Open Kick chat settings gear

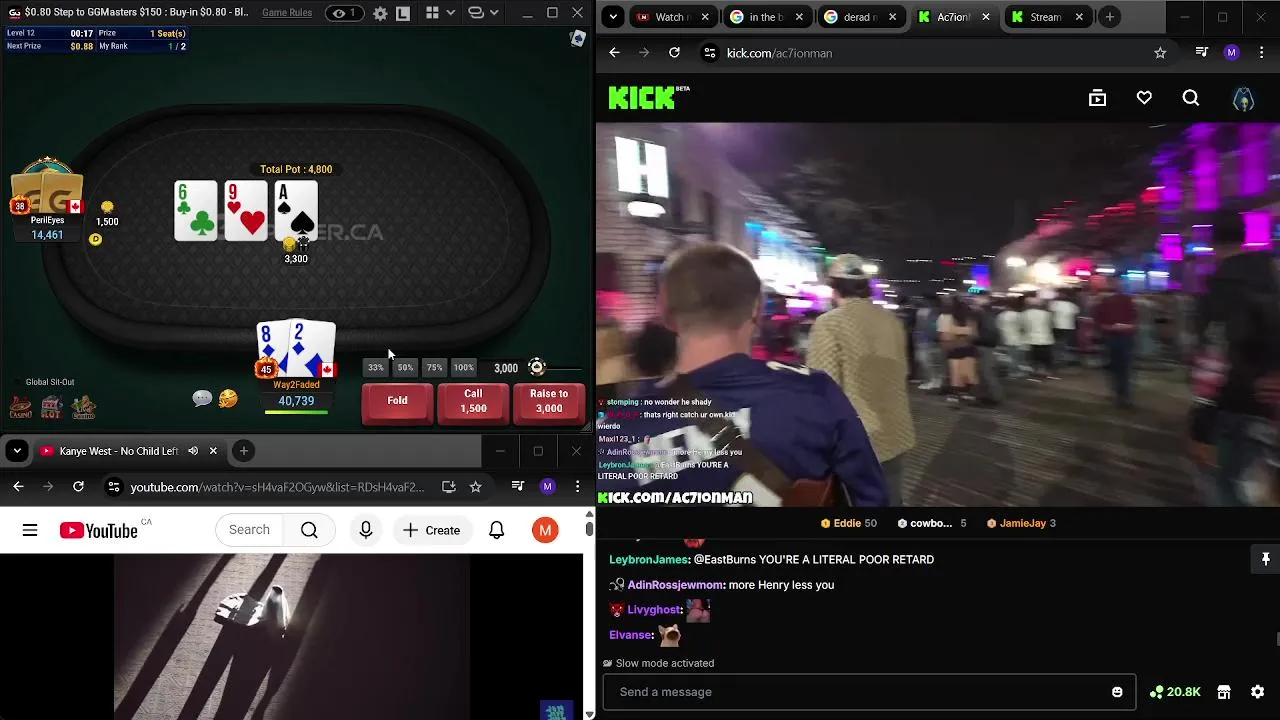click(1258, 692)
